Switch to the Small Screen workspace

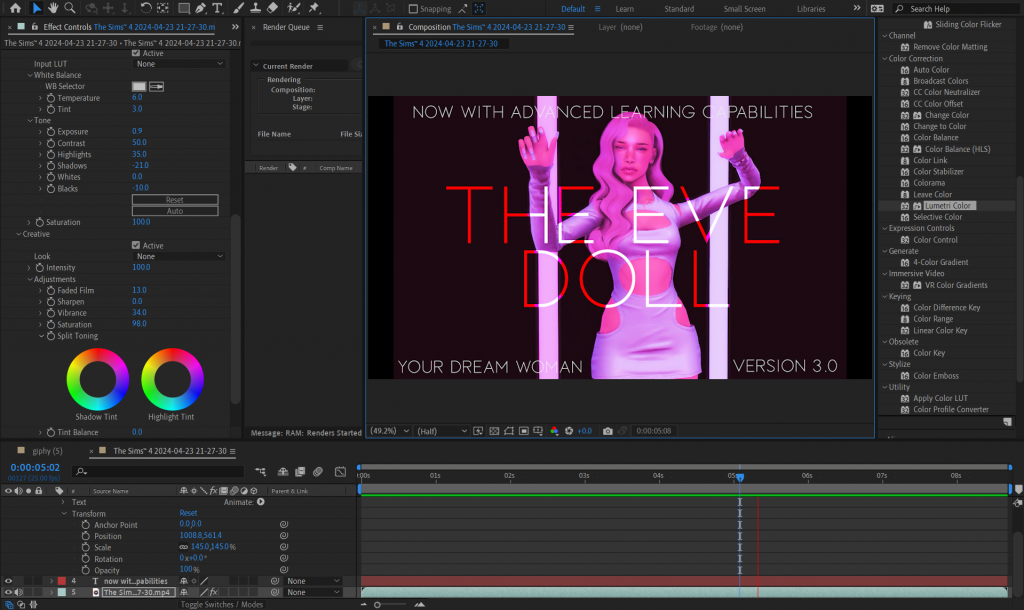(x=745, y=9)
